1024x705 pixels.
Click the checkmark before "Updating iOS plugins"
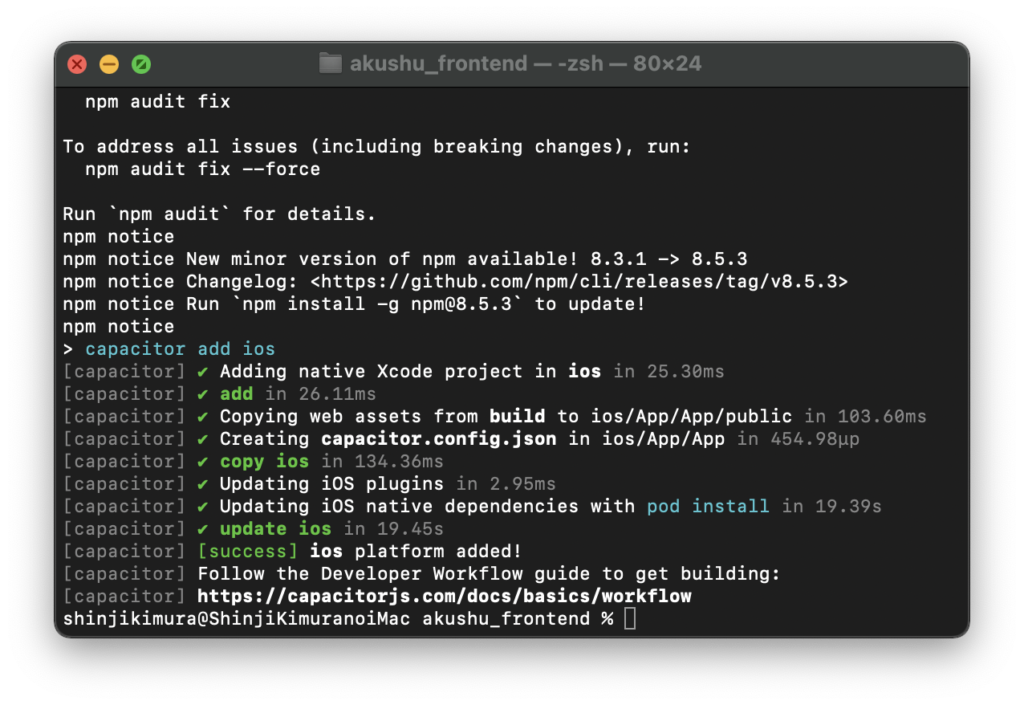pyautogui.click(x=203, y=484)
